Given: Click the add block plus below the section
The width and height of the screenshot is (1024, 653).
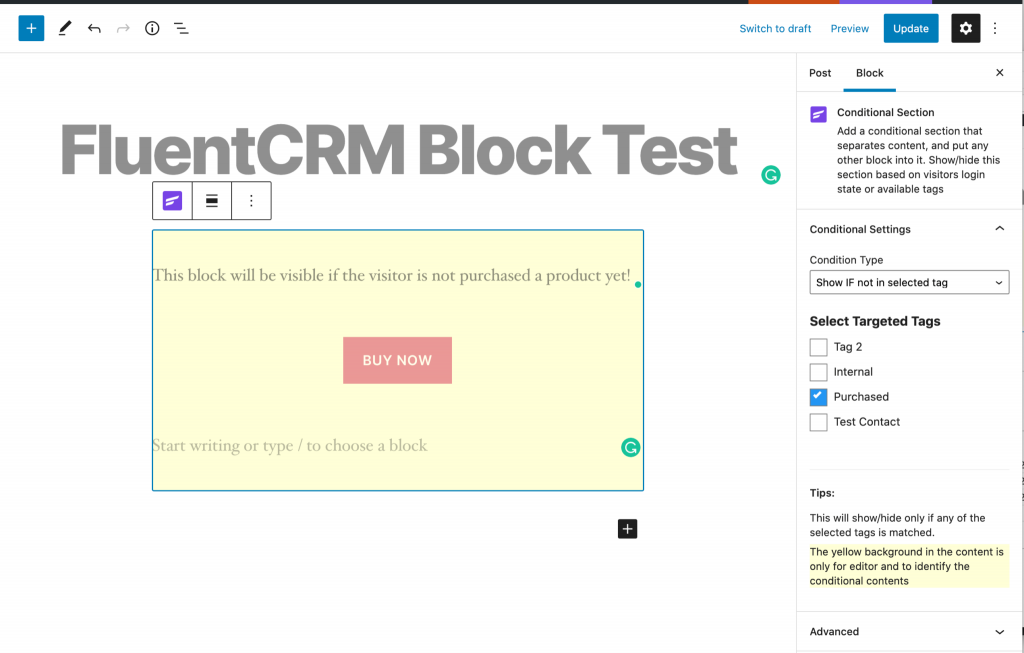Looking at the screenshot, I should tap(627, 528).
